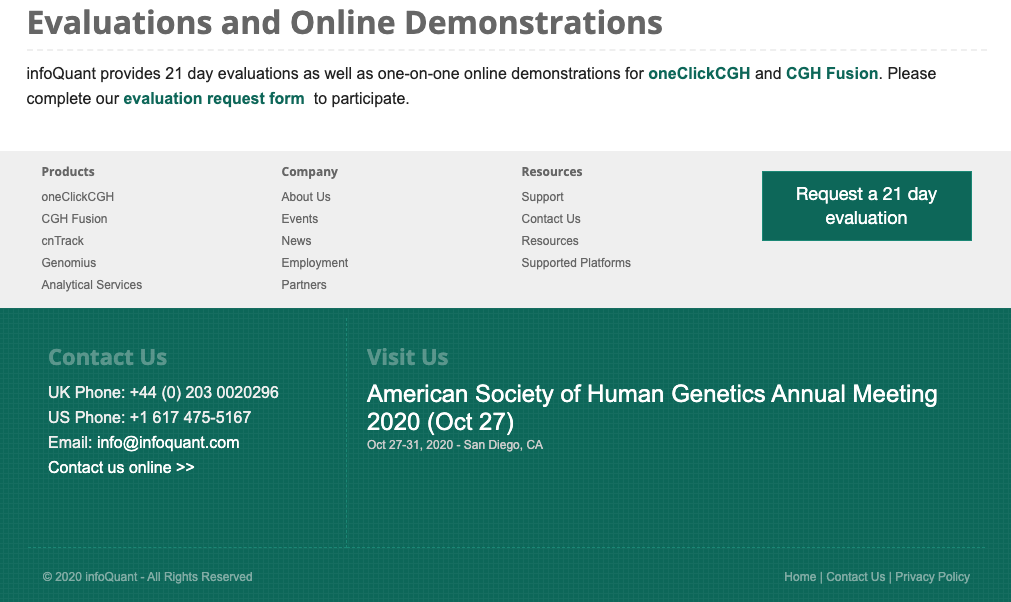1011x602 pixels.
Task: Click Contact Us in the Resources column
Action: (x=550, y=219)
